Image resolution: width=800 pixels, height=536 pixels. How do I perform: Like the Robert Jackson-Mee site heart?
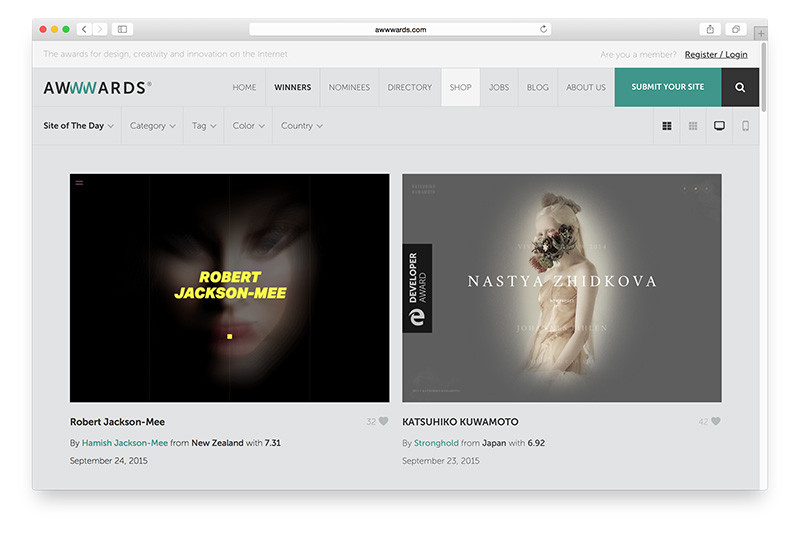tap(383, 421)
